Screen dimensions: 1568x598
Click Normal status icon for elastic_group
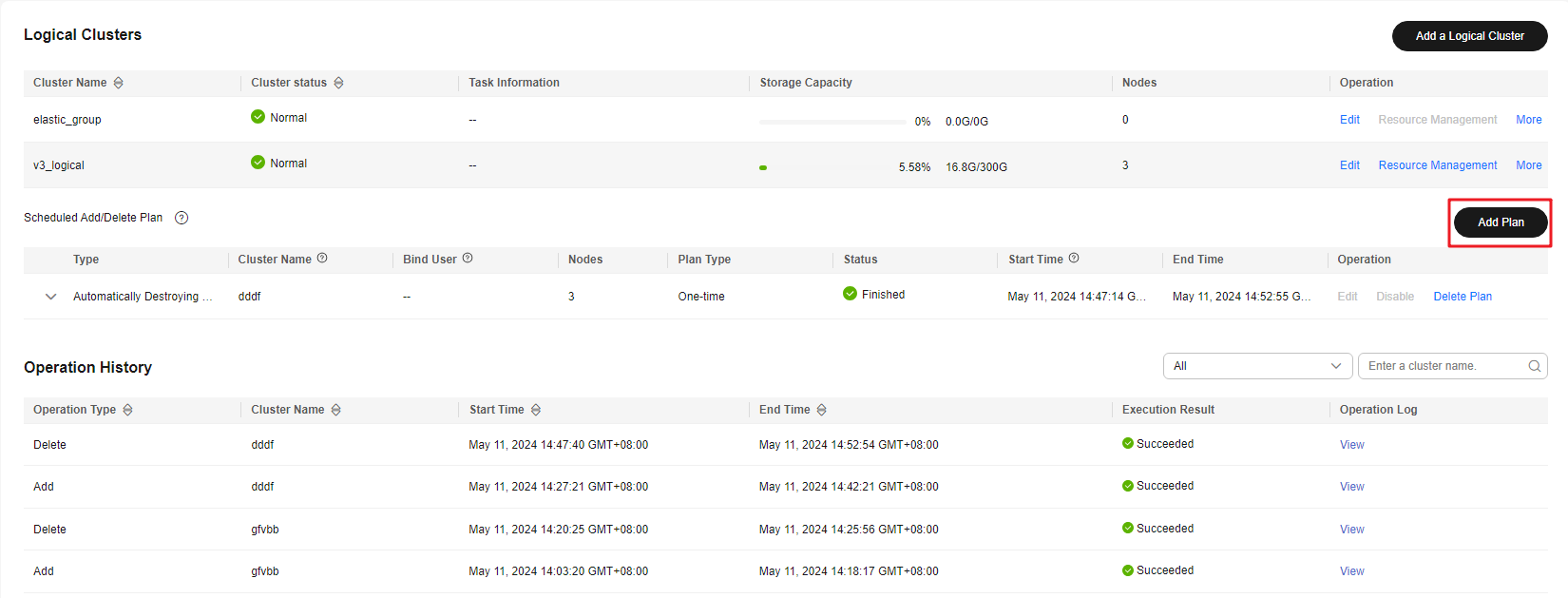click(x=258, y=117)
